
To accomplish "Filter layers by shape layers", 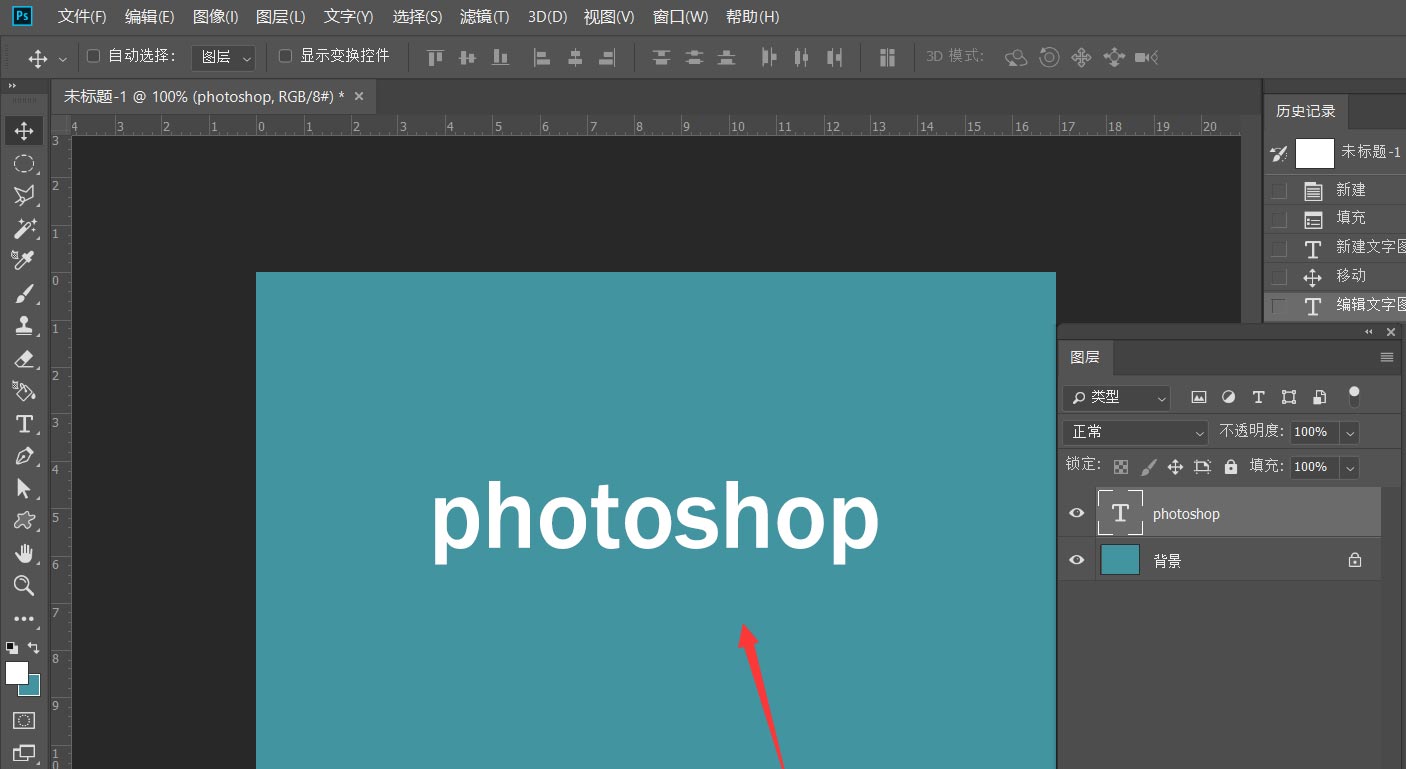I will (1289, 397).
